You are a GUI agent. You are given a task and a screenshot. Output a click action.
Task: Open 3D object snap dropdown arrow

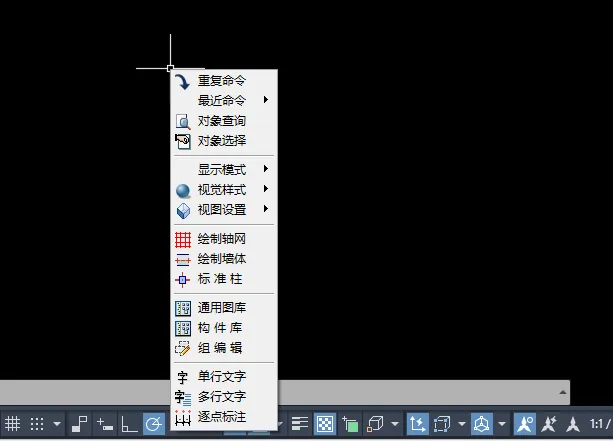coord(395,424)
